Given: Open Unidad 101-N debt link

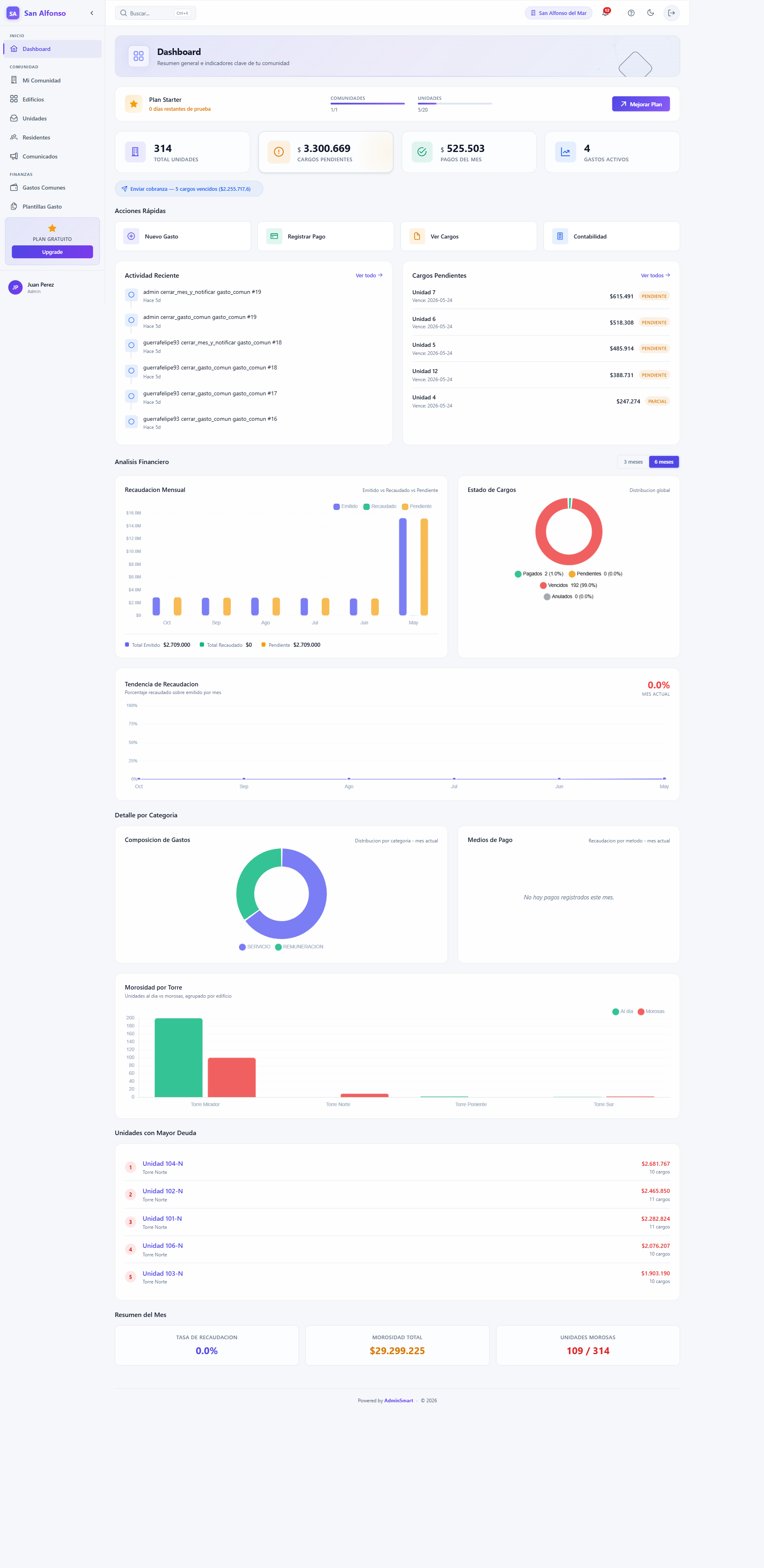Looking at the screenshot, I should pyautogui.click(x=162, y=1218).
